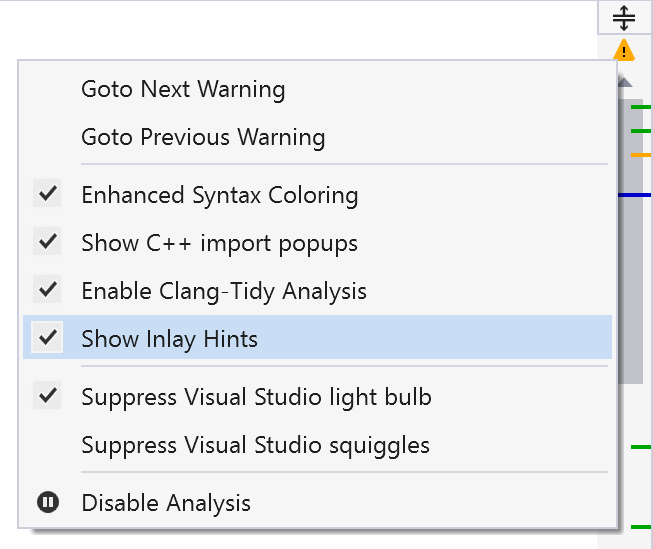The image size is (653, 549).
Task: Toggle Enhanced Syntax Coloring off
Action: coord(219,195)
